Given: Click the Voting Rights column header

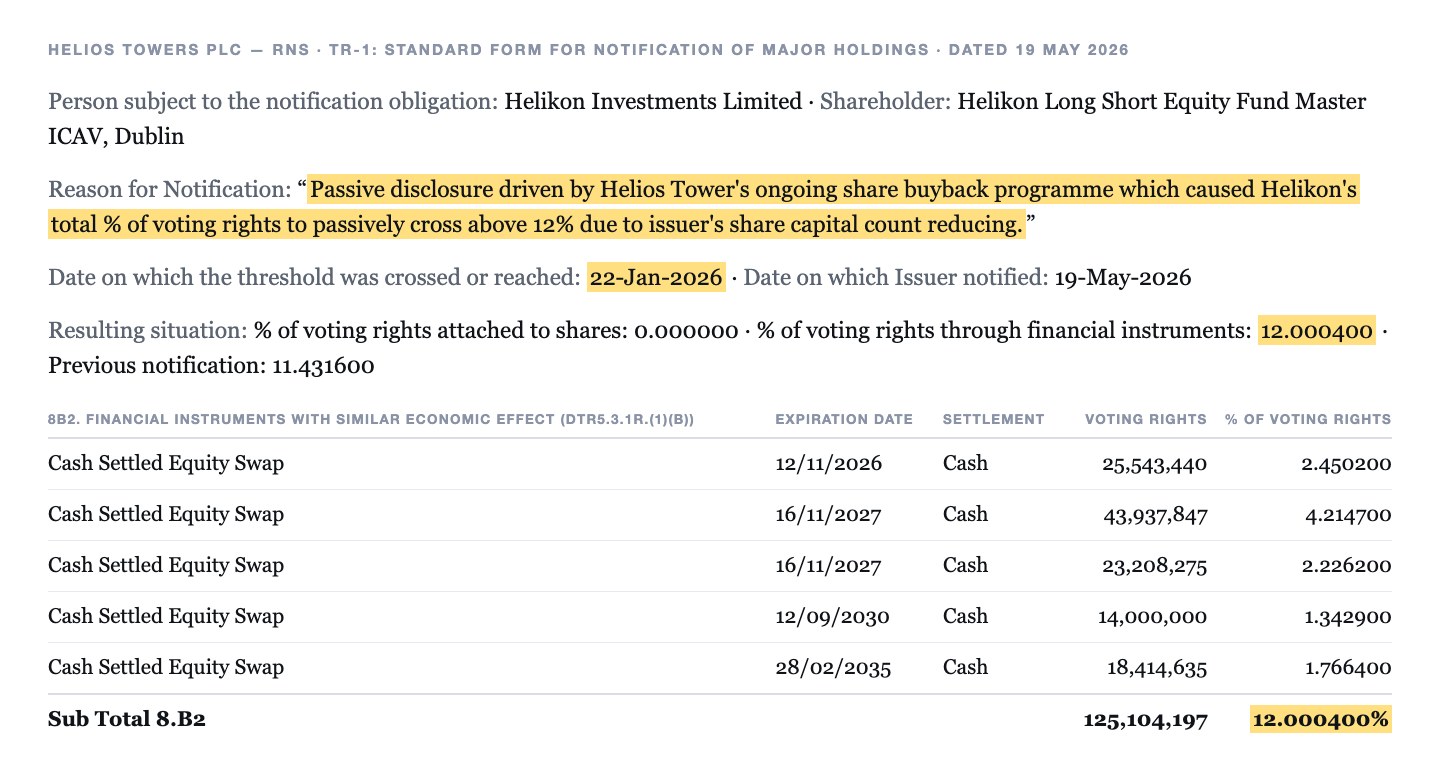Looking at the screenshot, I should tap(1146, 419).
